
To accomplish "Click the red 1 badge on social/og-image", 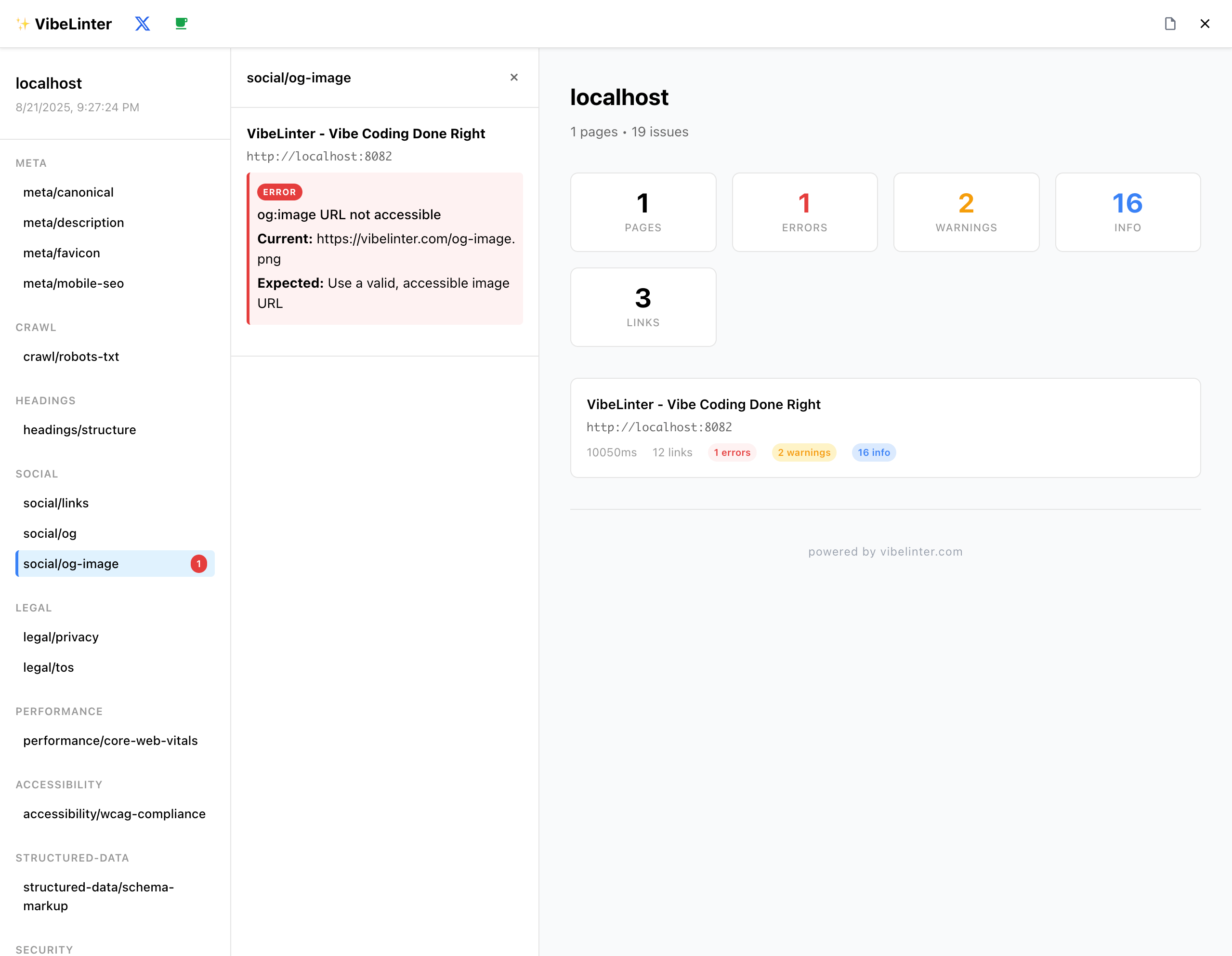I will (198, 564).
